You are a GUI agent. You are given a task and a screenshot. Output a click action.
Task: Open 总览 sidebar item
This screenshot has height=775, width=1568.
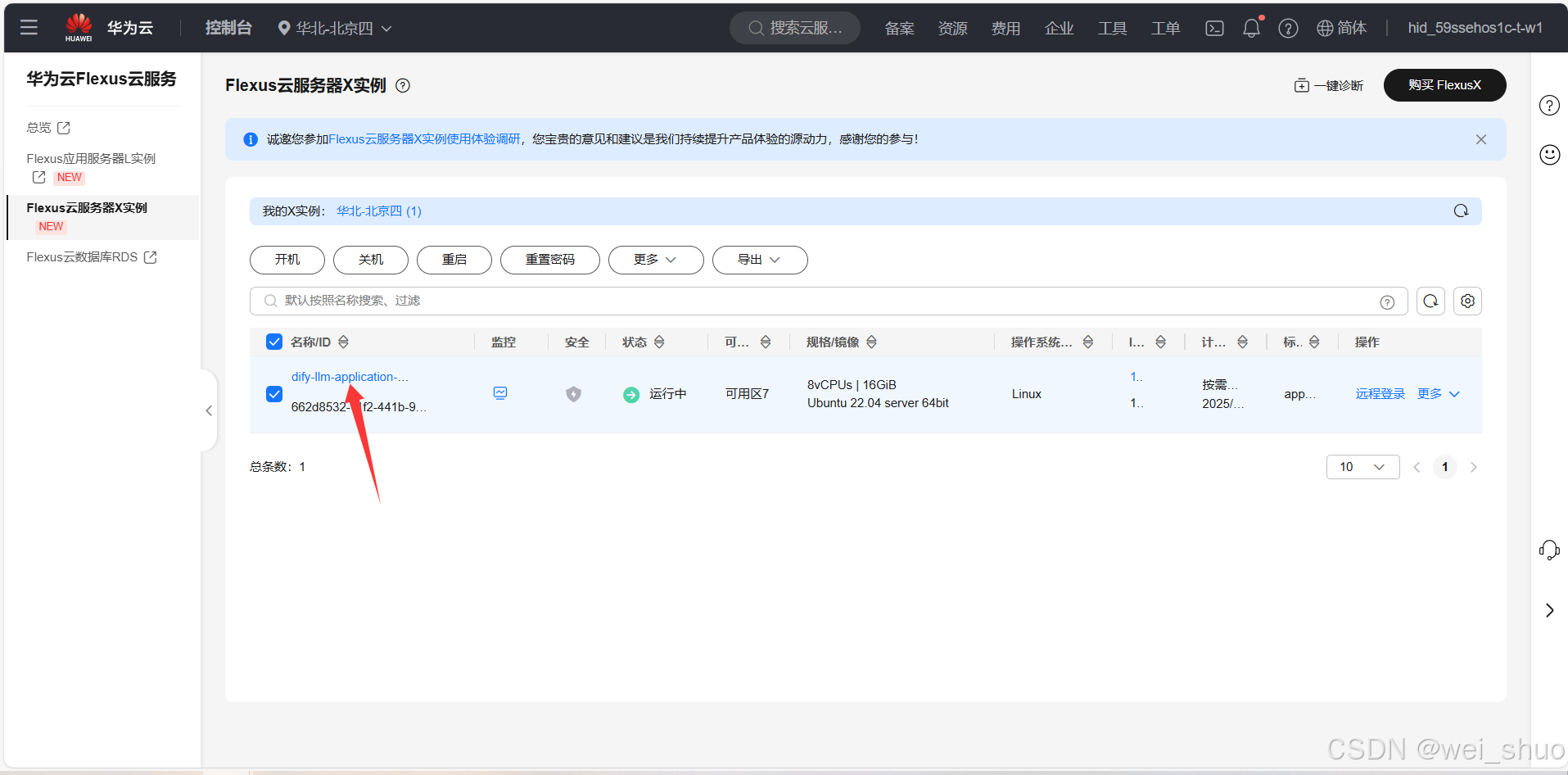pos(48,128)
